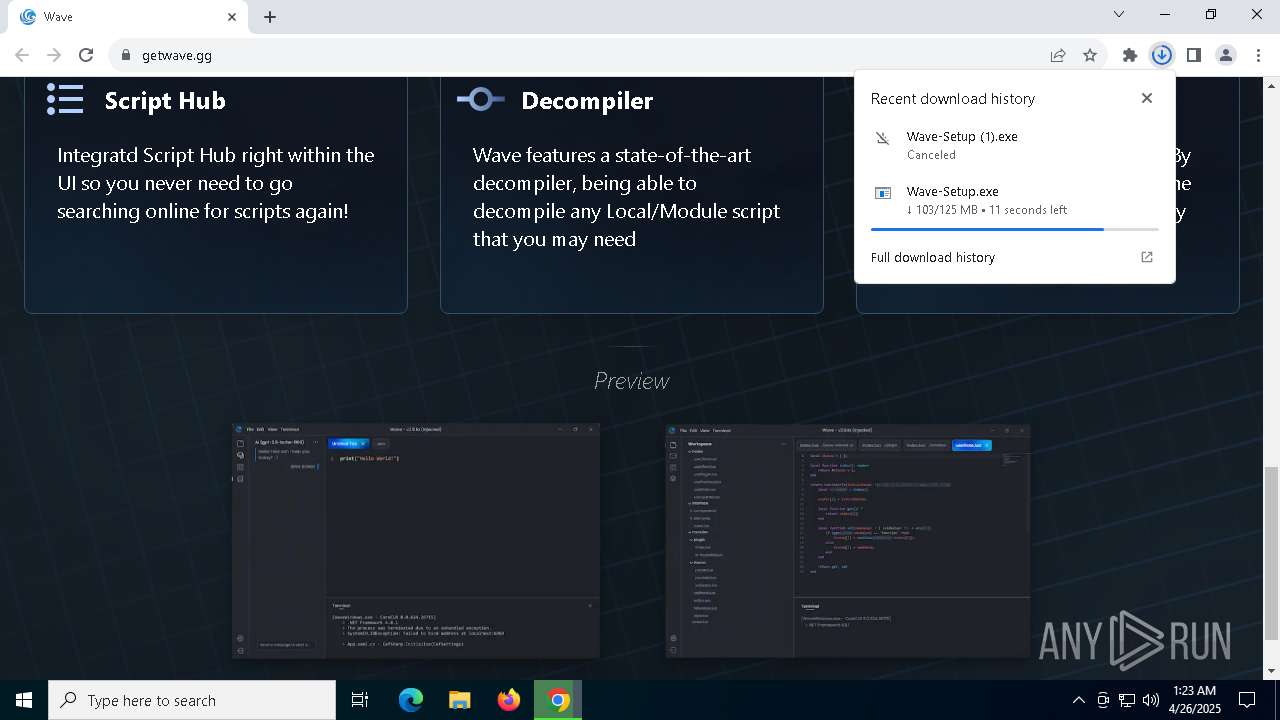Share this page icon in address bar
The image size is (1280, 720).
click(x=1058, y=55)
